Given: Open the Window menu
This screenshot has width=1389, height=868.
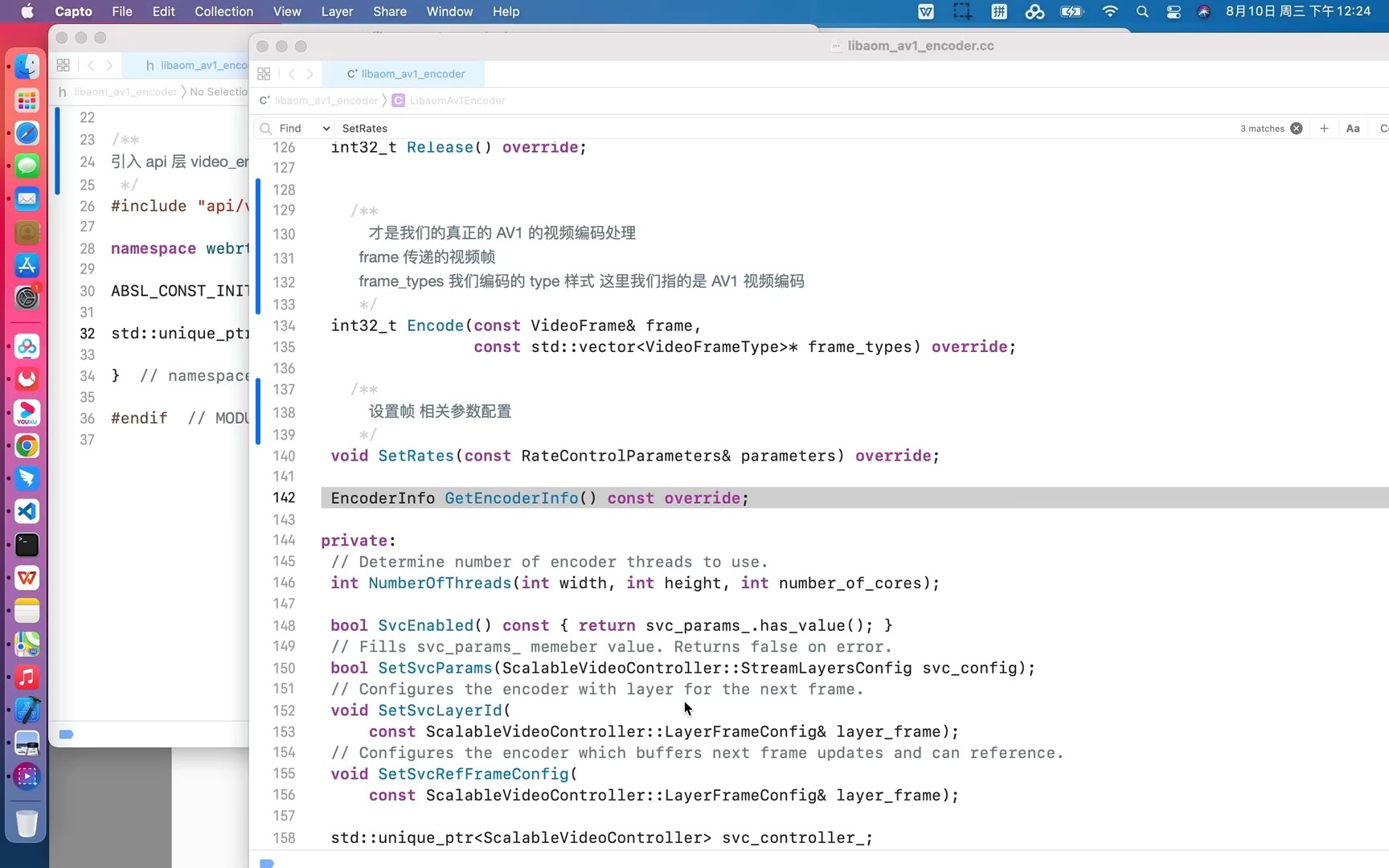Looking at the screenshot, I should 449,11.
